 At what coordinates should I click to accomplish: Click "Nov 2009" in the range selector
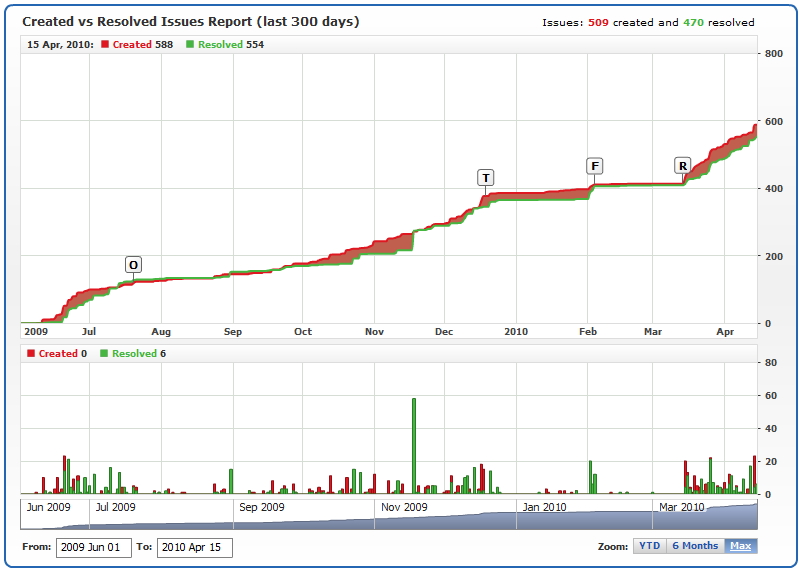[x=404, y=507]
